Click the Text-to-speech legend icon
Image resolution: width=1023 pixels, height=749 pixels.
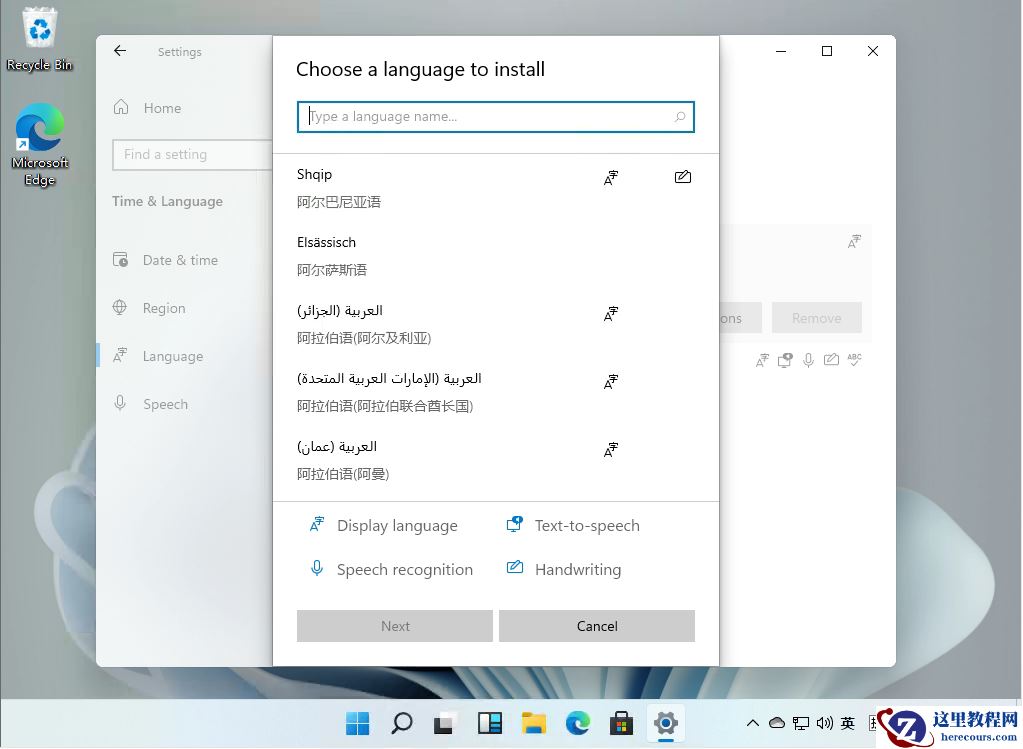[514, 524]
